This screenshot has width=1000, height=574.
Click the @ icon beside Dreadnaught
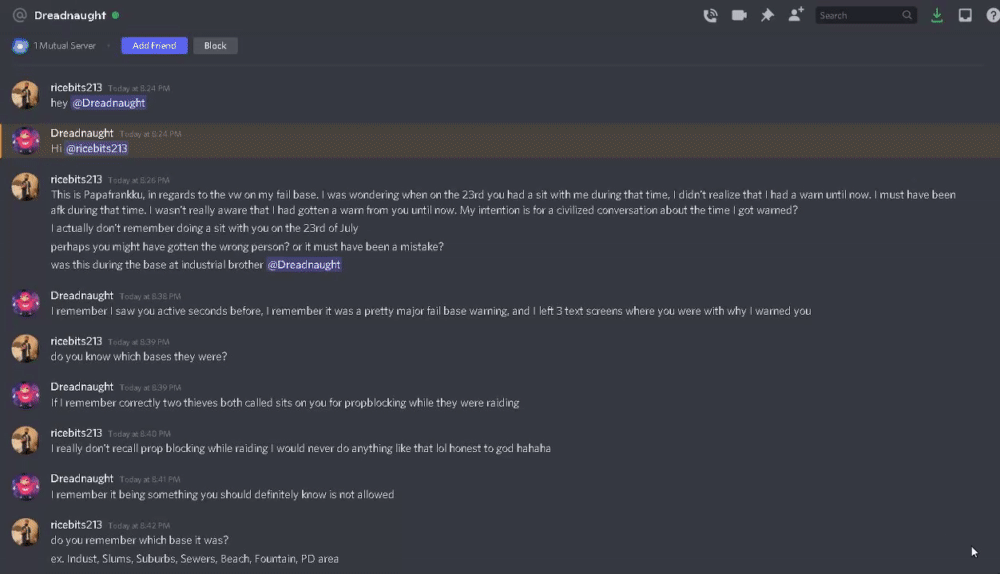pyautogui.click(x=19, y=15)
